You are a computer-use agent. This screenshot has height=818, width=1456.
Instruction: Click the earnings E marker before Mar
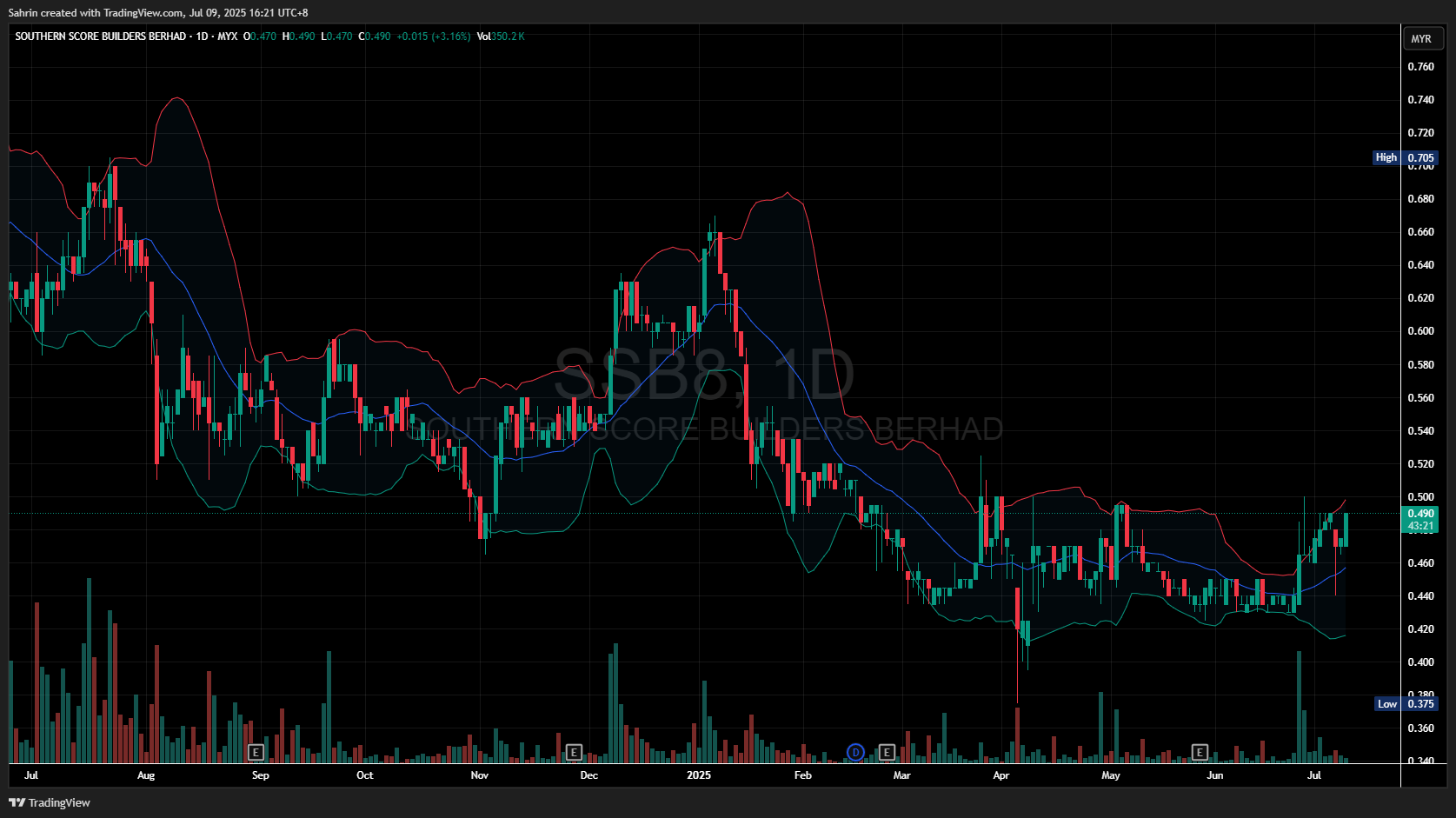click(887, 752)
